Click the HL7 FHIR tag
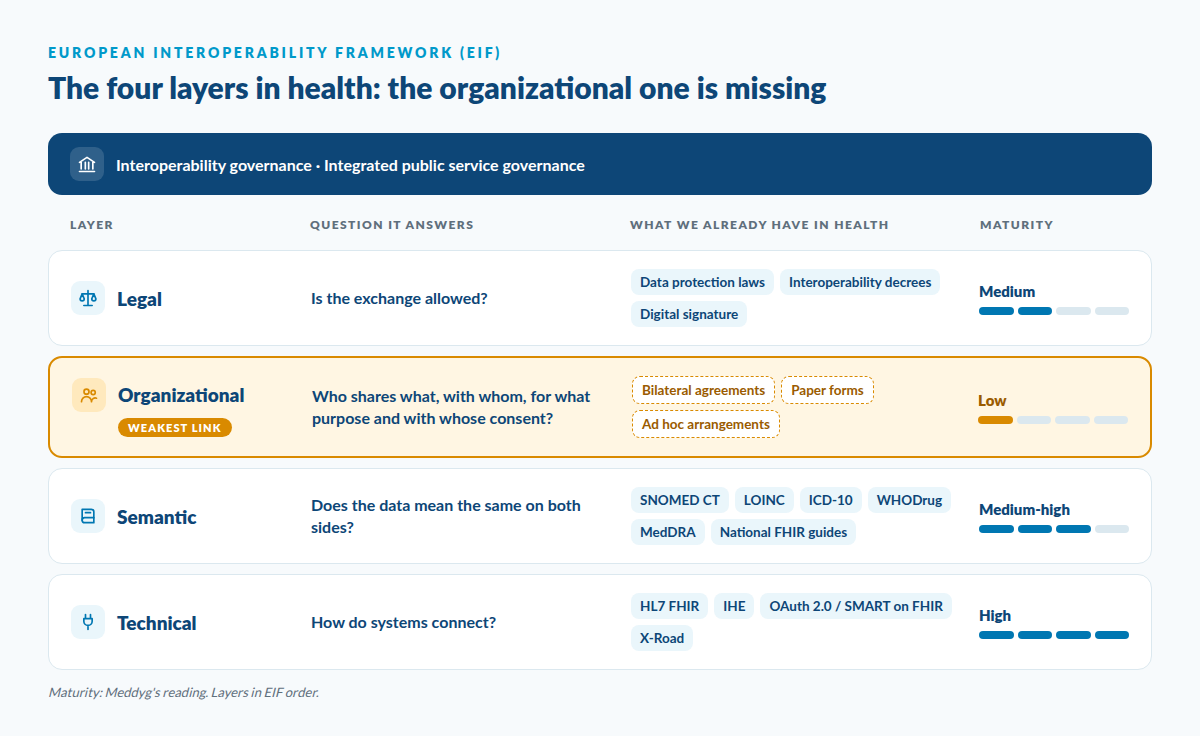1200x736 pixels. tap(670, 606)
